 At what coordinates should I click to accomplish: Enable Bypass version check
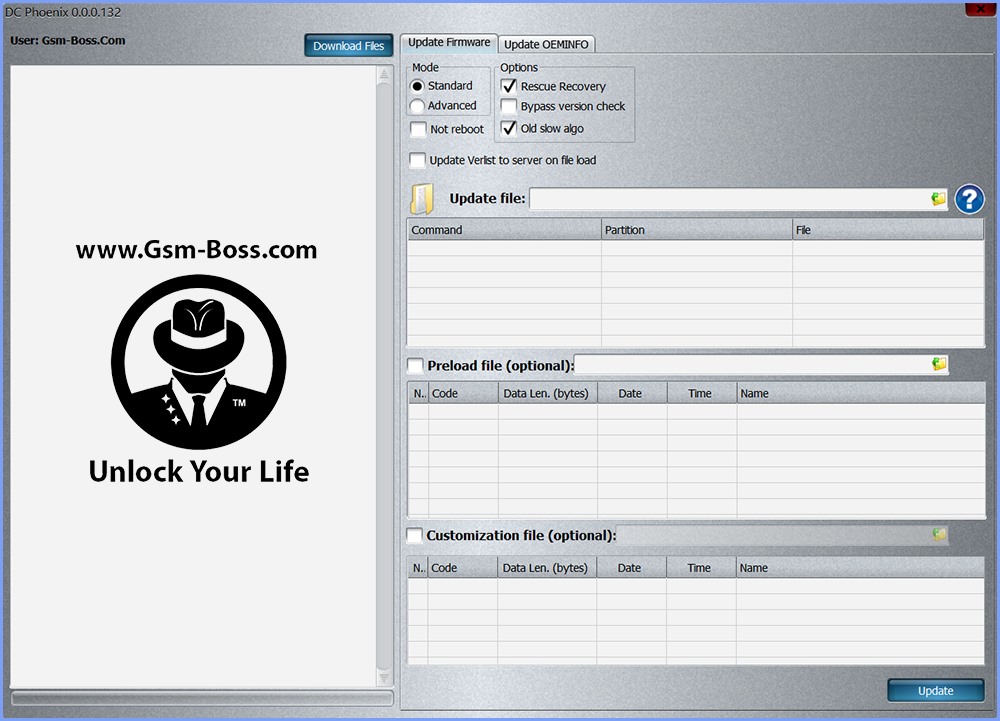click(x=509, y=106)
